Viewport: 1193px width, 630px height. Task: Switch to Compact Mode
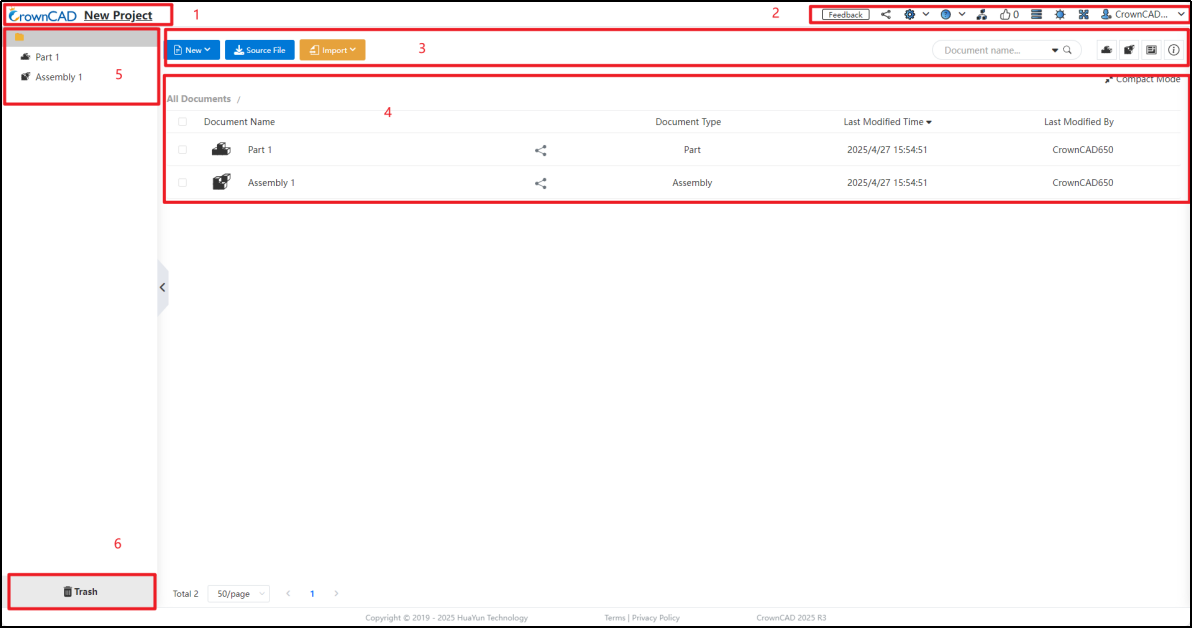[1142, 79]
